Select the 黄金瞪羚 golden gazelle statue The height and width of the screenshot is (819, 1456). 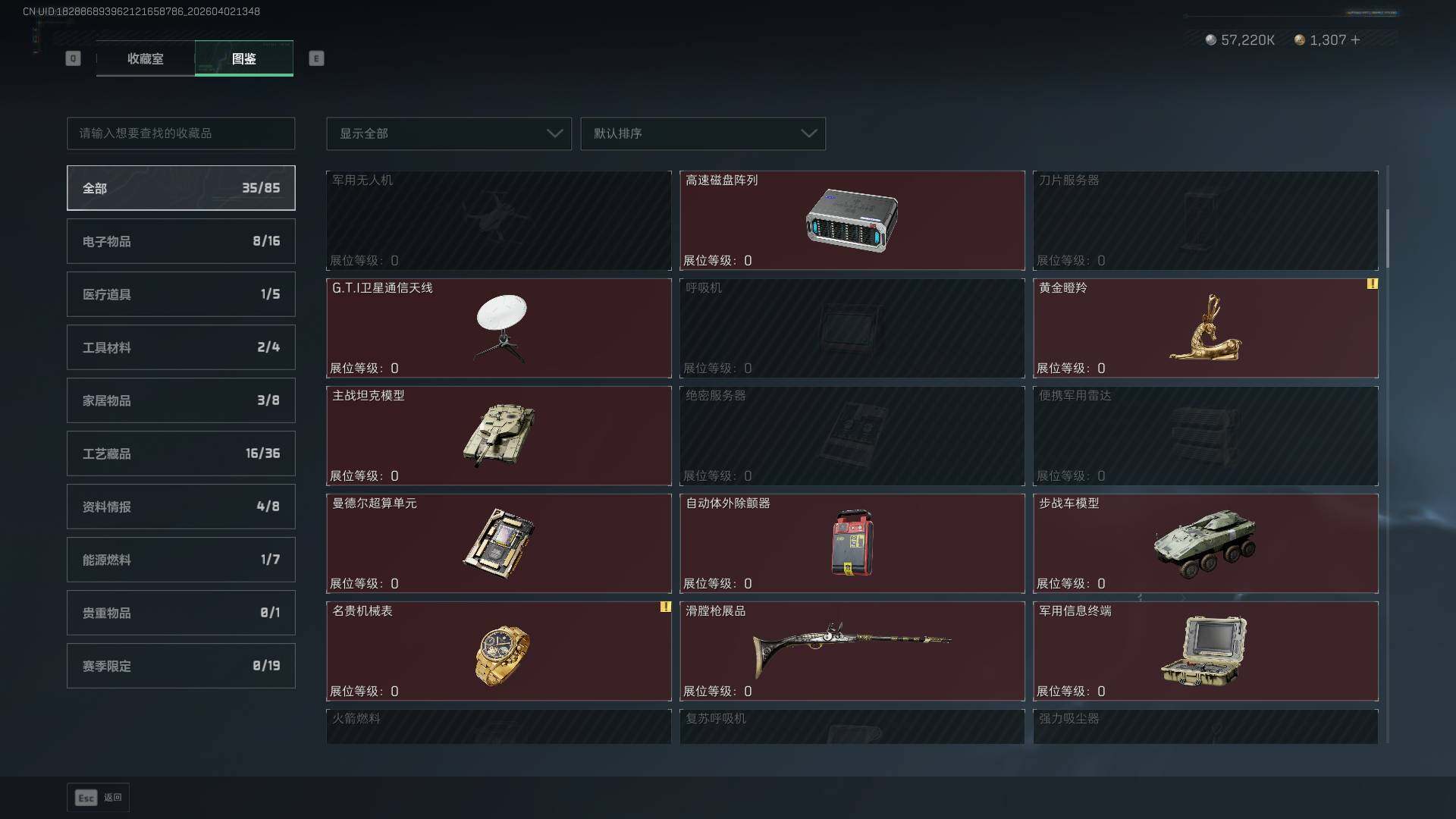1205,328
